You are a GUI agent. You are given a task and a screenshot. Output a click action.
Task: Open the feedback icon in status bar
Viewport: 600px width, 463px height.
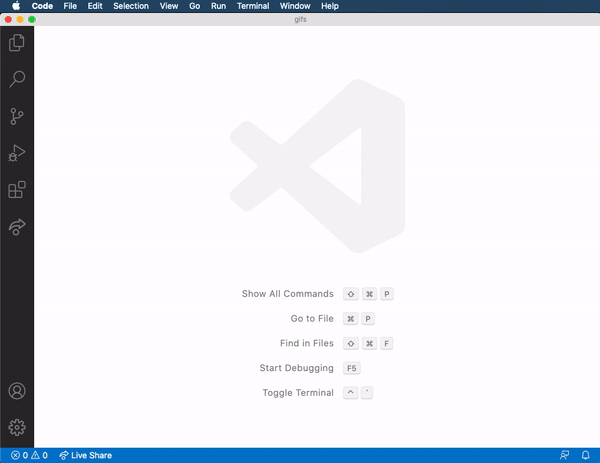[x=564, y=455]
